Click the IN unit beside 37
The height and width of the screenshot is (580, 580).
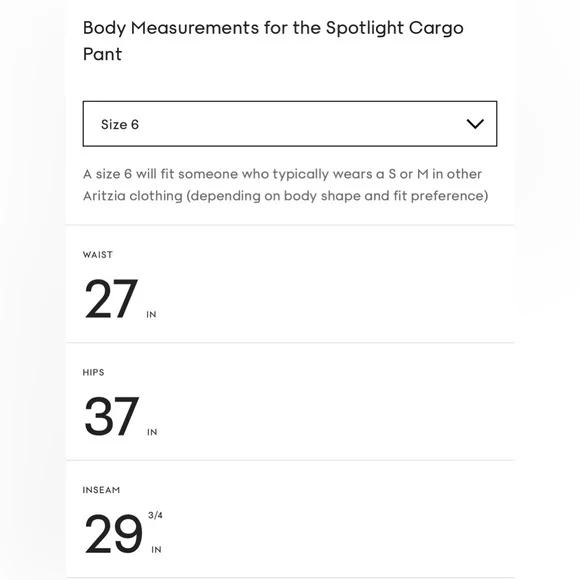[152, 432]
